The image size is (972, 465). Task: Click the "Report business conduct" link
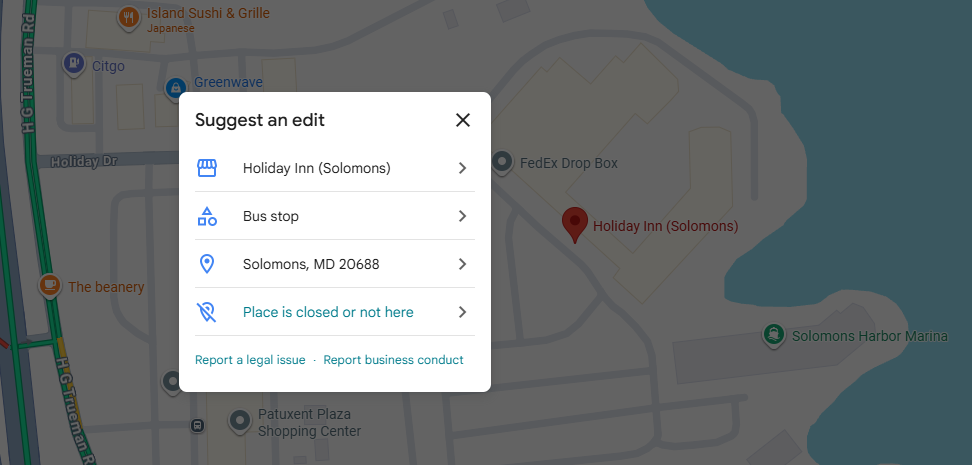[x=393, y=360]
